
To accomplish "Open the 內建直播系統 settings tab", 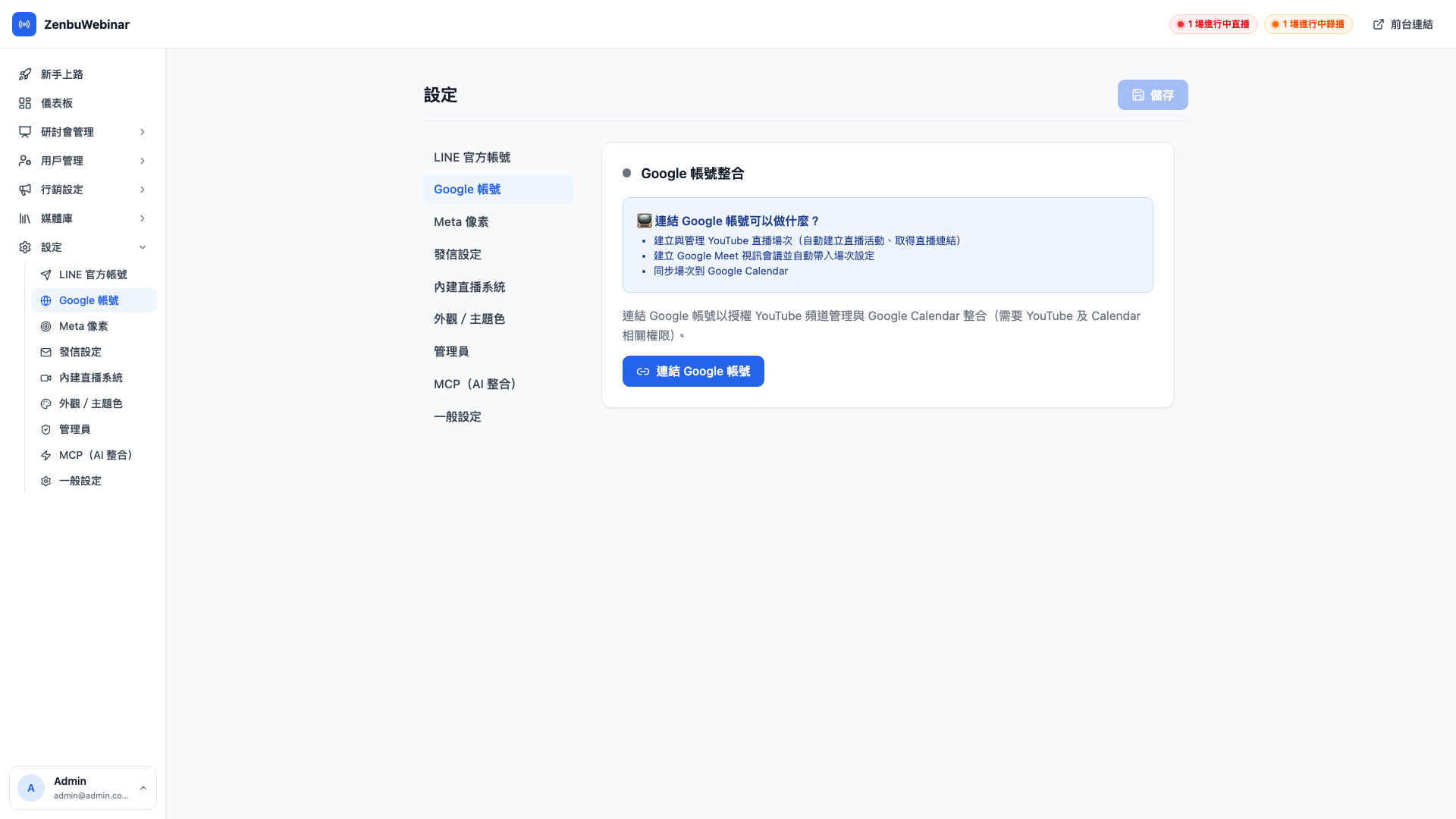I will pyautogui.click(x=499, y=287).
